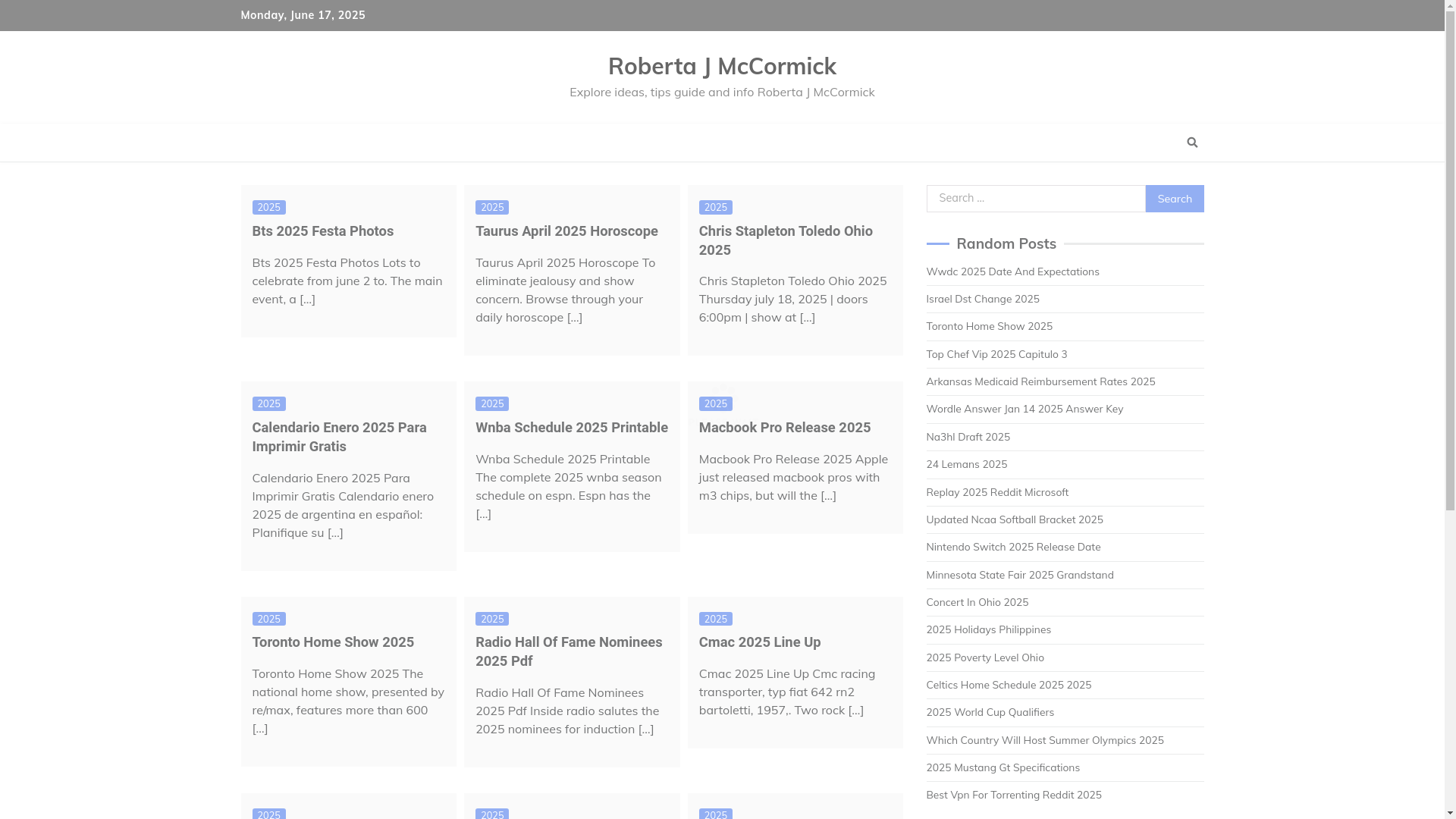1456x819 pixels.
Task: Open Toronto Home Show 2025 sidebar link
Action: coord(989,326)
